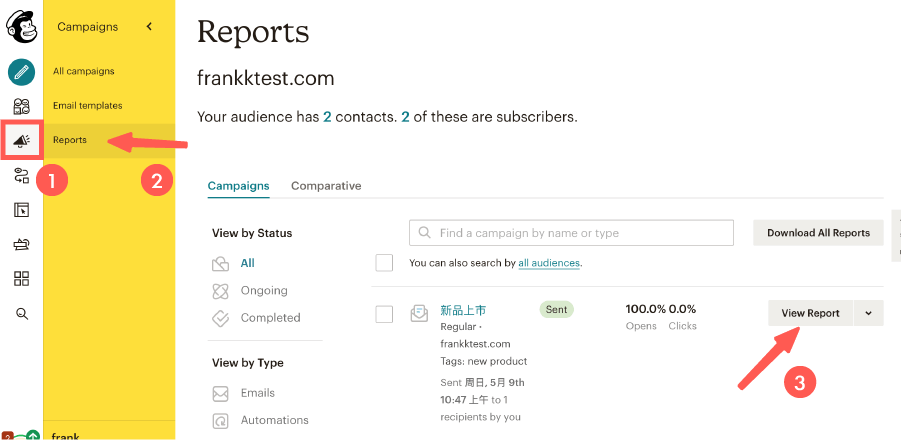This screenshot has height=440, width=901.
Task: Open the Campaigns megaphone icon
Action: pyautogui.click(x=21, y=141)
